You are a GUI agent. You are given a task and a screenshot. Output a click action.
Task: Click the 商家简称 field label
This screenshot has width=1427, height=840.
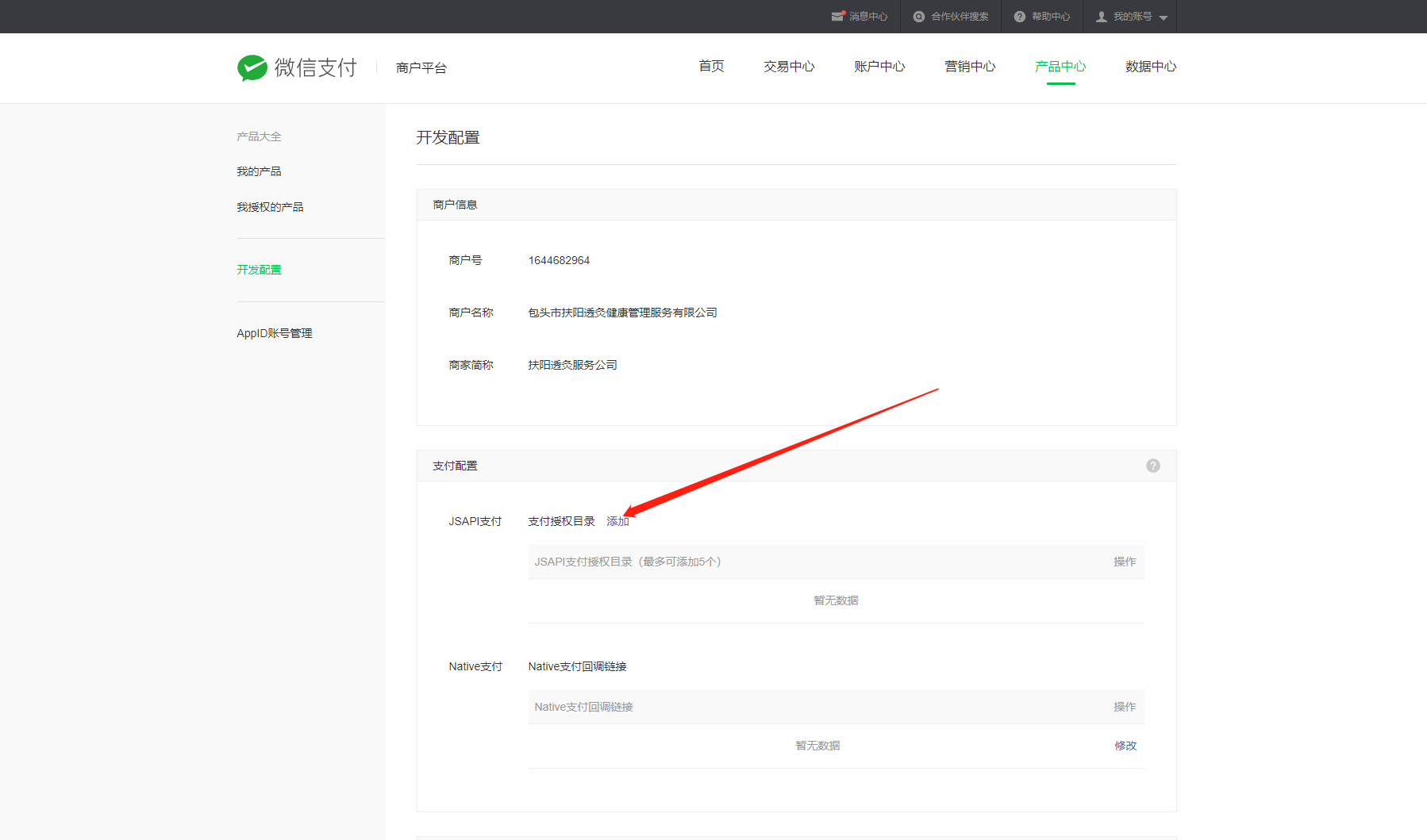(x=471, y=365)
